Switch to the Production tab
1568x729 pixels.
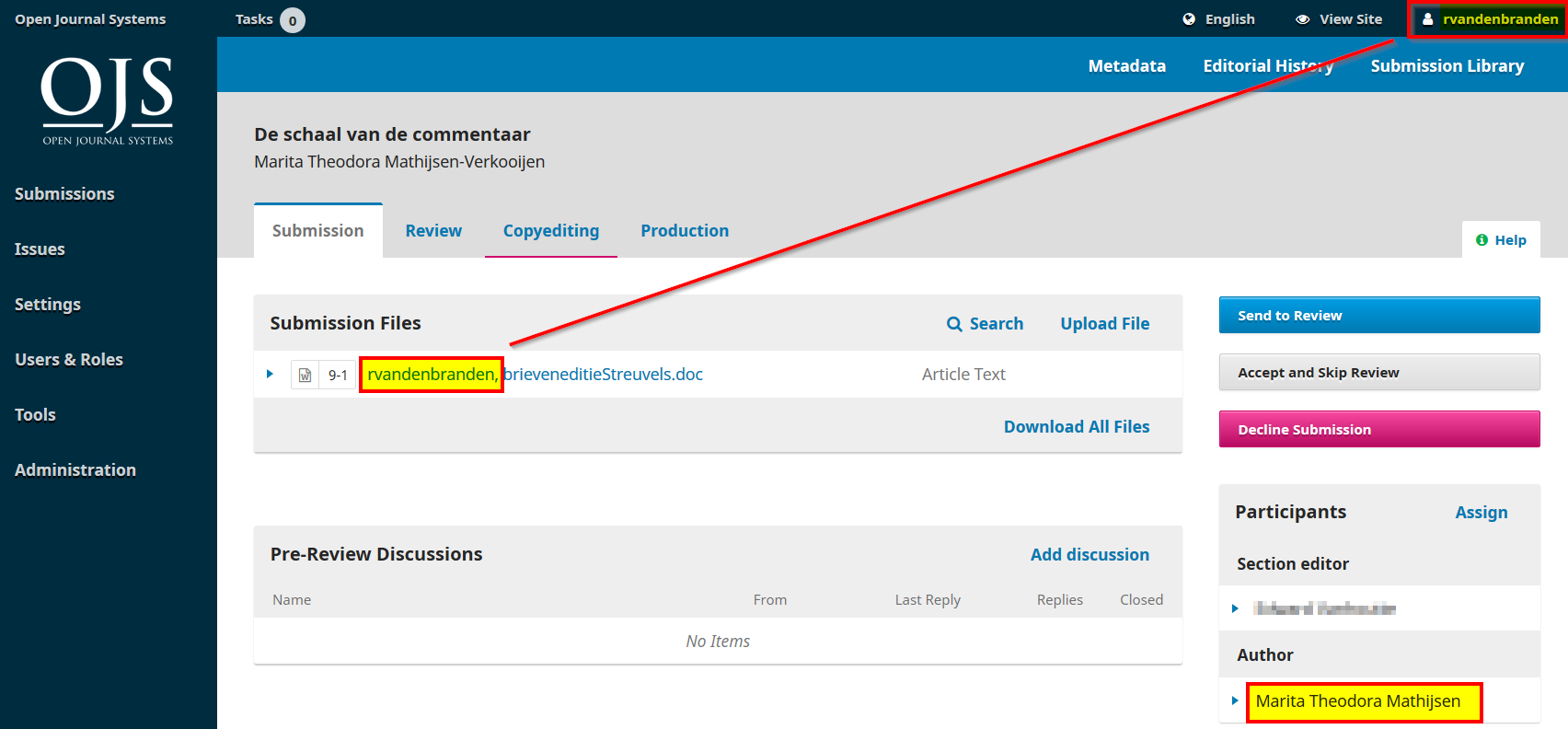pos(685,231)
